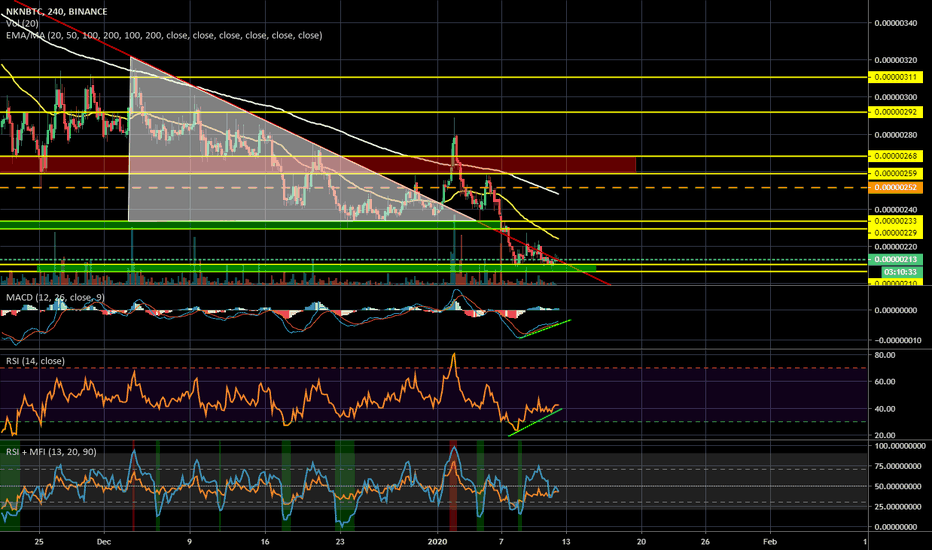Select the Vol (20) indicator label
The image size is (932, 550).
coord(22,23)
